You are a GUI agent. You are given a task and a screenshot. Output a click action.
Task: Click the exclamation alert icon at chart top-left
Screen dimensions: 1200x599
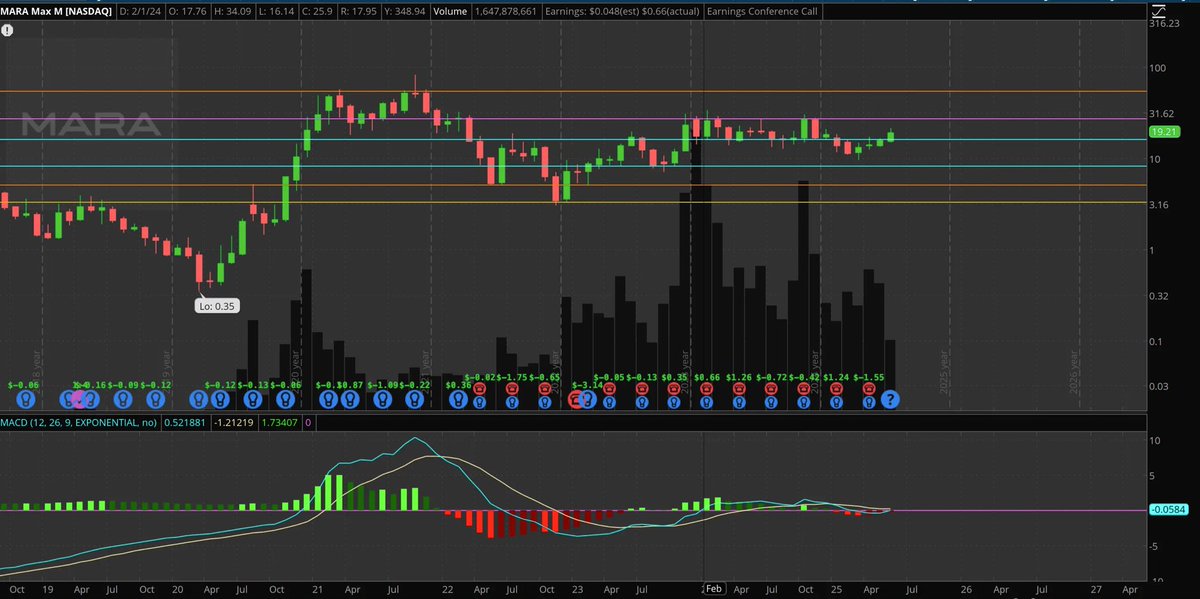point(7,30)
